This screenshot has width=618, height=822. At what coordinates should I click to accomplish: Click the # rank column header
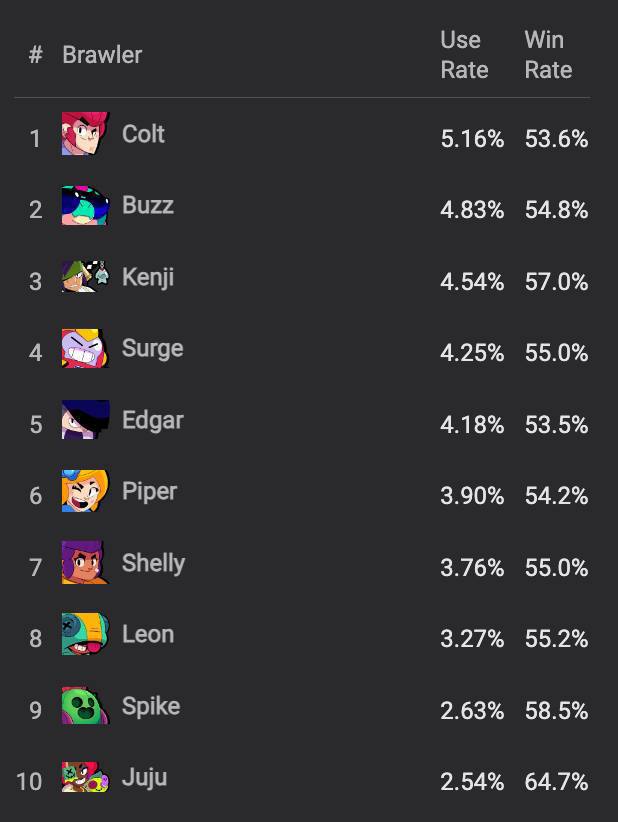click(36, 55)
